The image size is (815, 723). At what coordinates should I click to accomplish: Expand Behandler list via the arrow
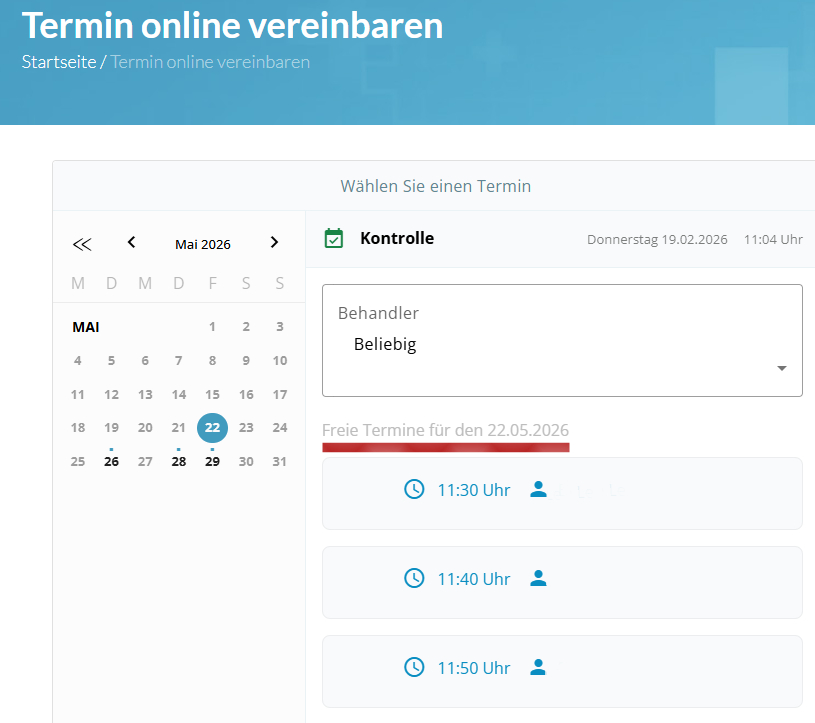click(x=782, y=368)
